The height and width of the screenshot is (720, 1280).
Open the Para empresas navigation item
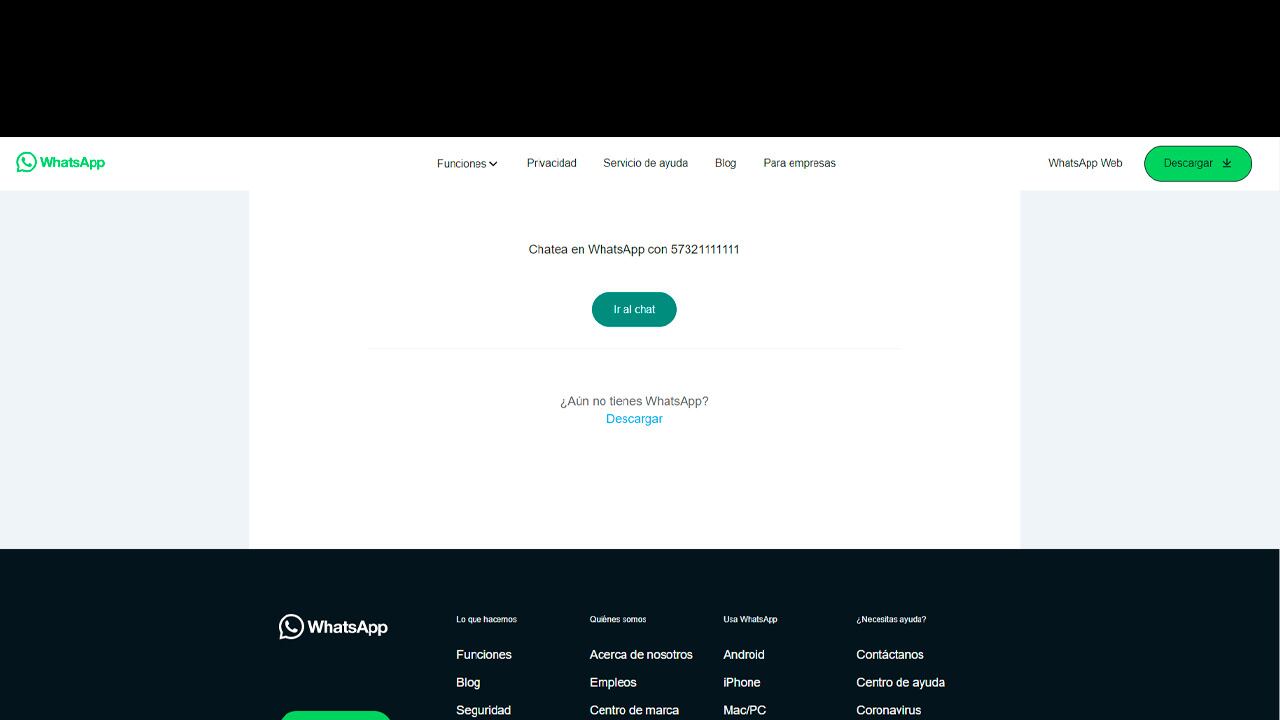coord(799,163)
